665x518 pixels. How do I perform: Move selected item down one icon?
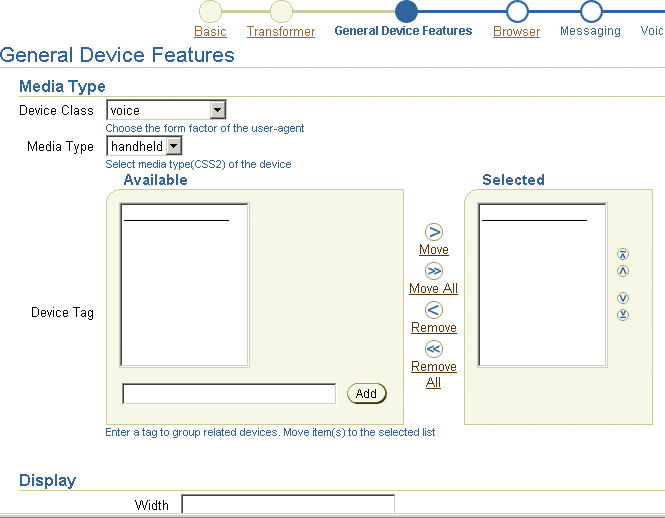(x=623, y=298)
